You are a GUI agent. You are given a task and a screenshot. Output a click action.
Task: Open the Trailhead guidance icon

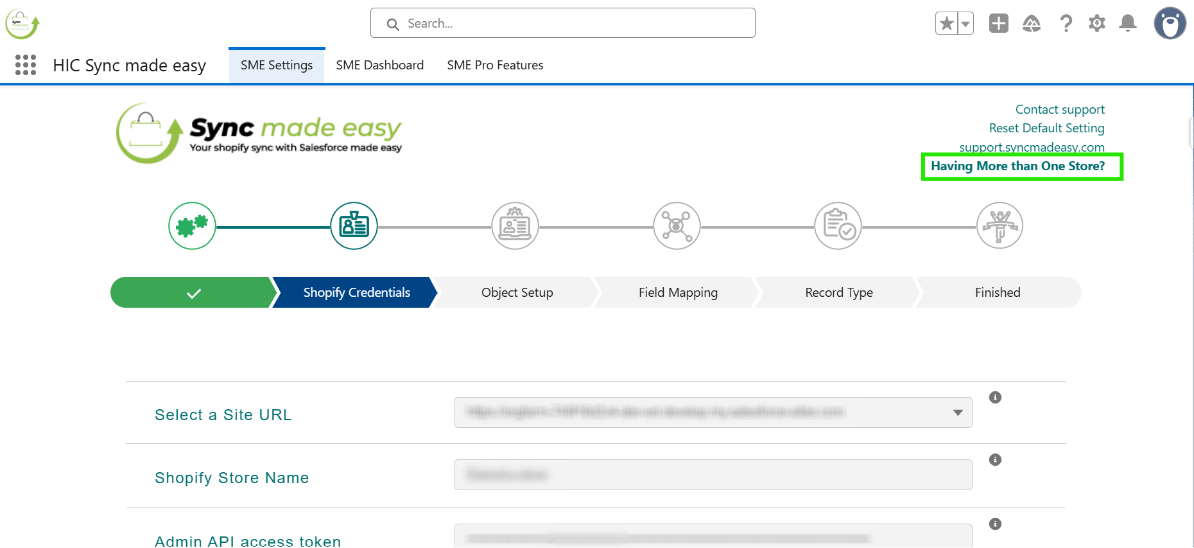1032,24
